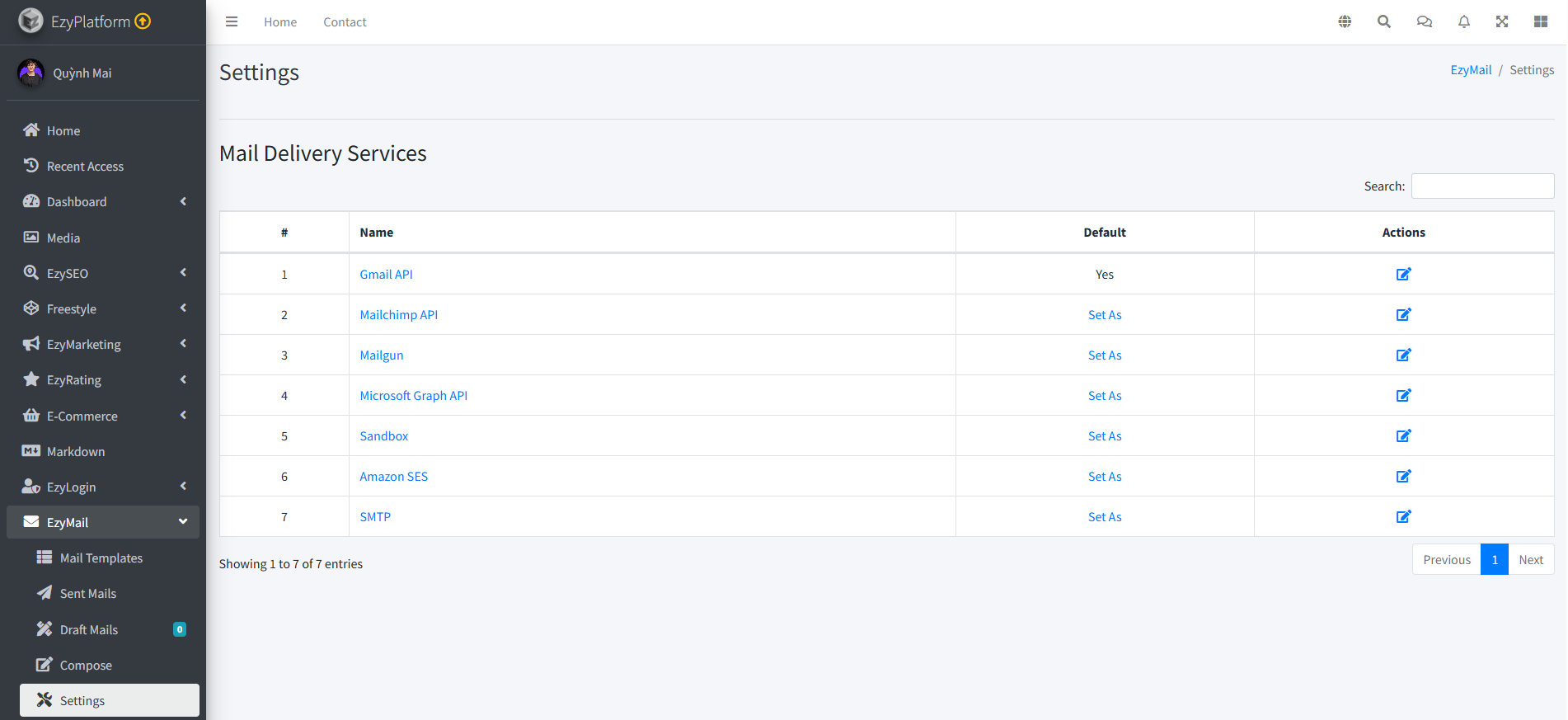Edit the Gmail API service

click(1404, 274)
